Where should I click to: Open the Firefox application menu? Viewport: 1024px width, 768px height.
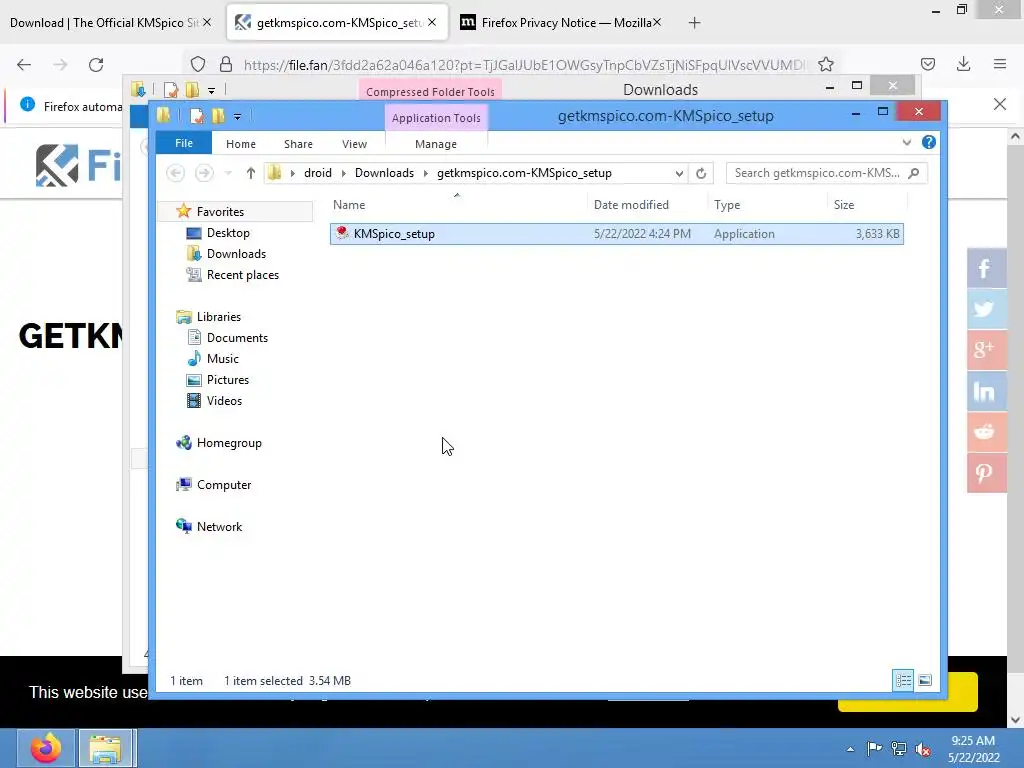click(x=1000, y=64)
